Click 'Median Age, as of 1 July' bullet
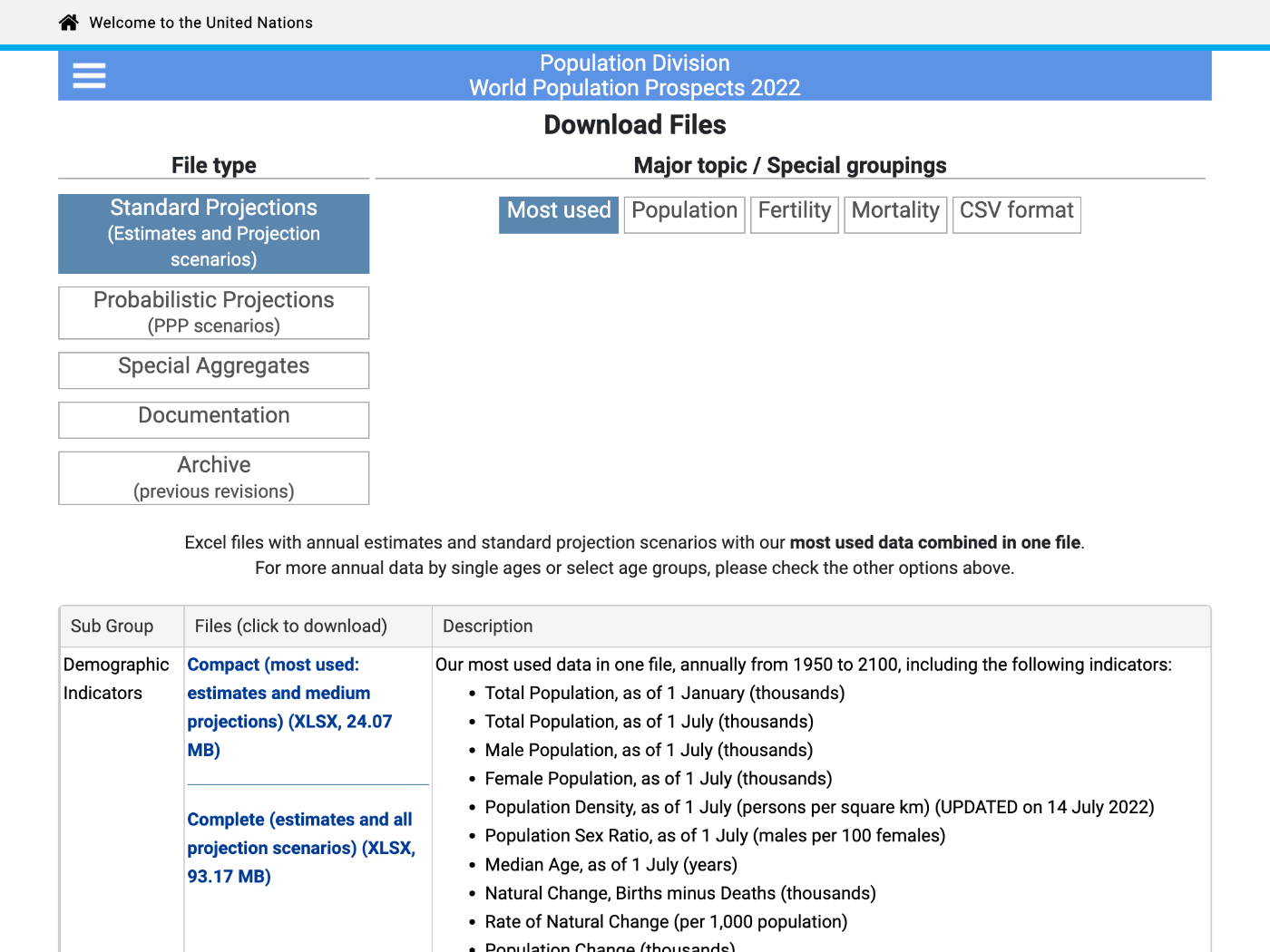 point(611,865)
